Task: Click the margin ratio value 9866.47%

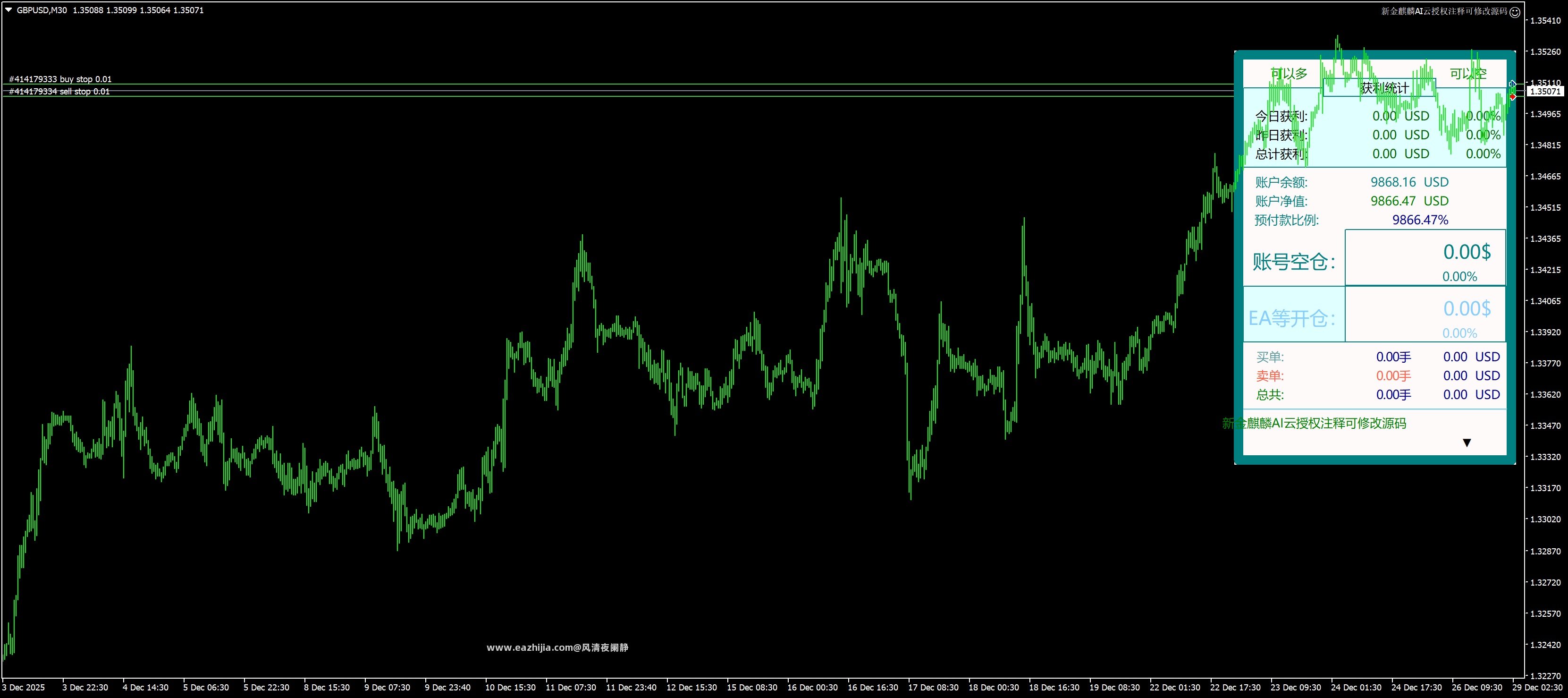Action: tap(1420, 220)
